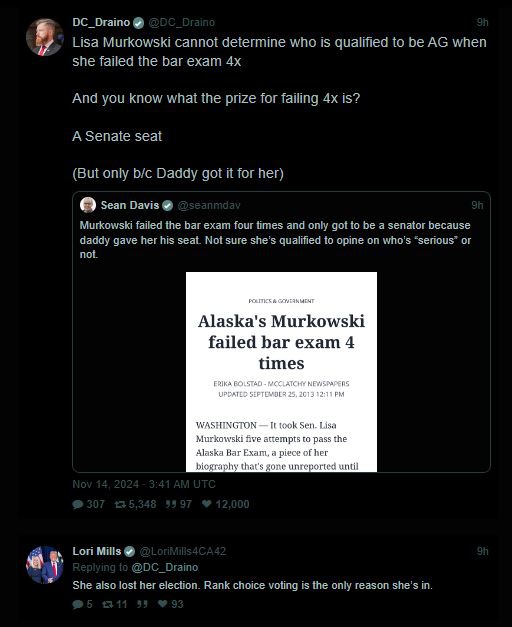Click the 9h timestamp on the quoted tweet
Image resolution: width=512 pixels, height=627 pixels.
coord(477,206)
